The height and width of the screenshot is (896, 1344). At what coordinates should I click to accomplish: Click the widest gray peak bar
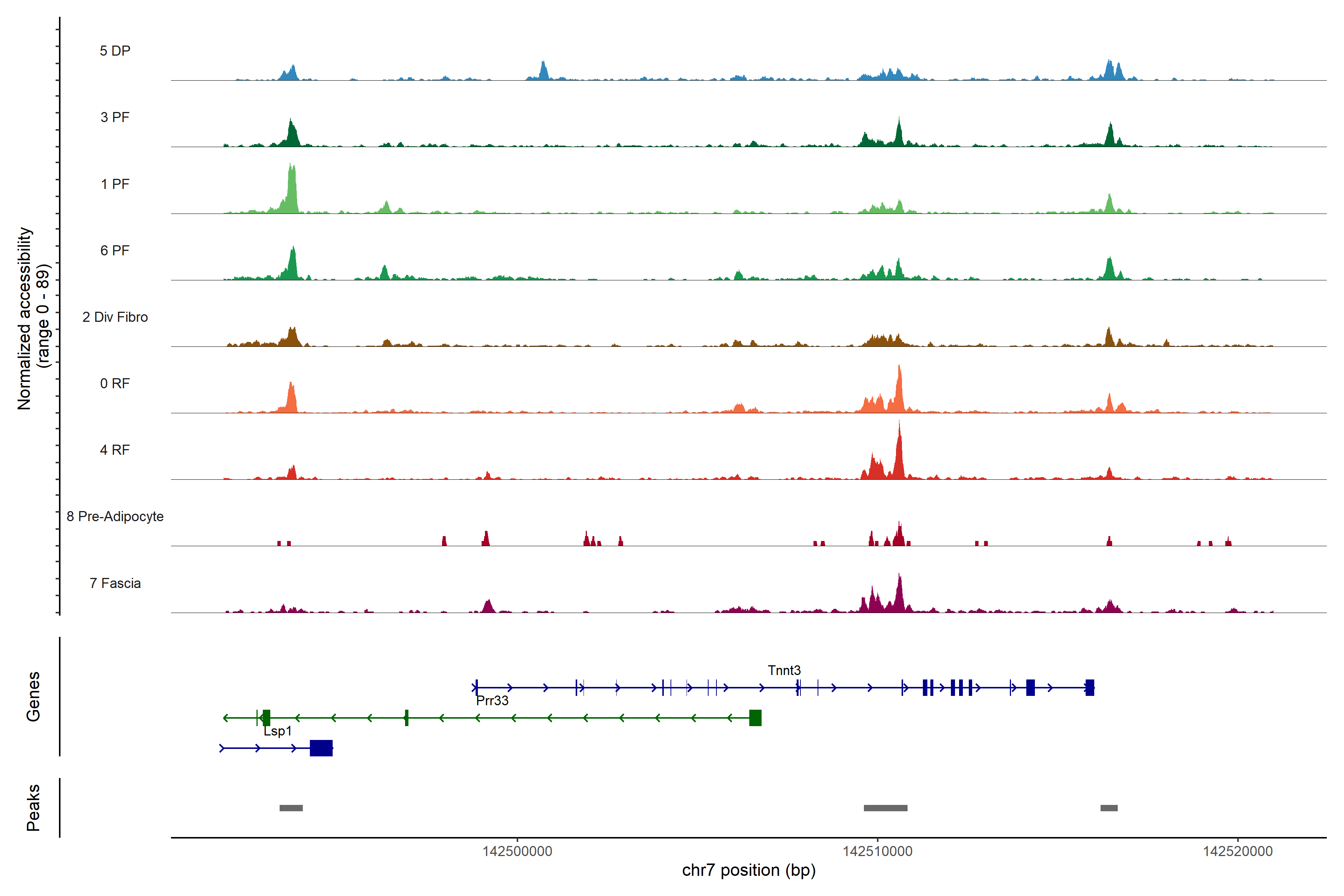click(x=885, y=808)
